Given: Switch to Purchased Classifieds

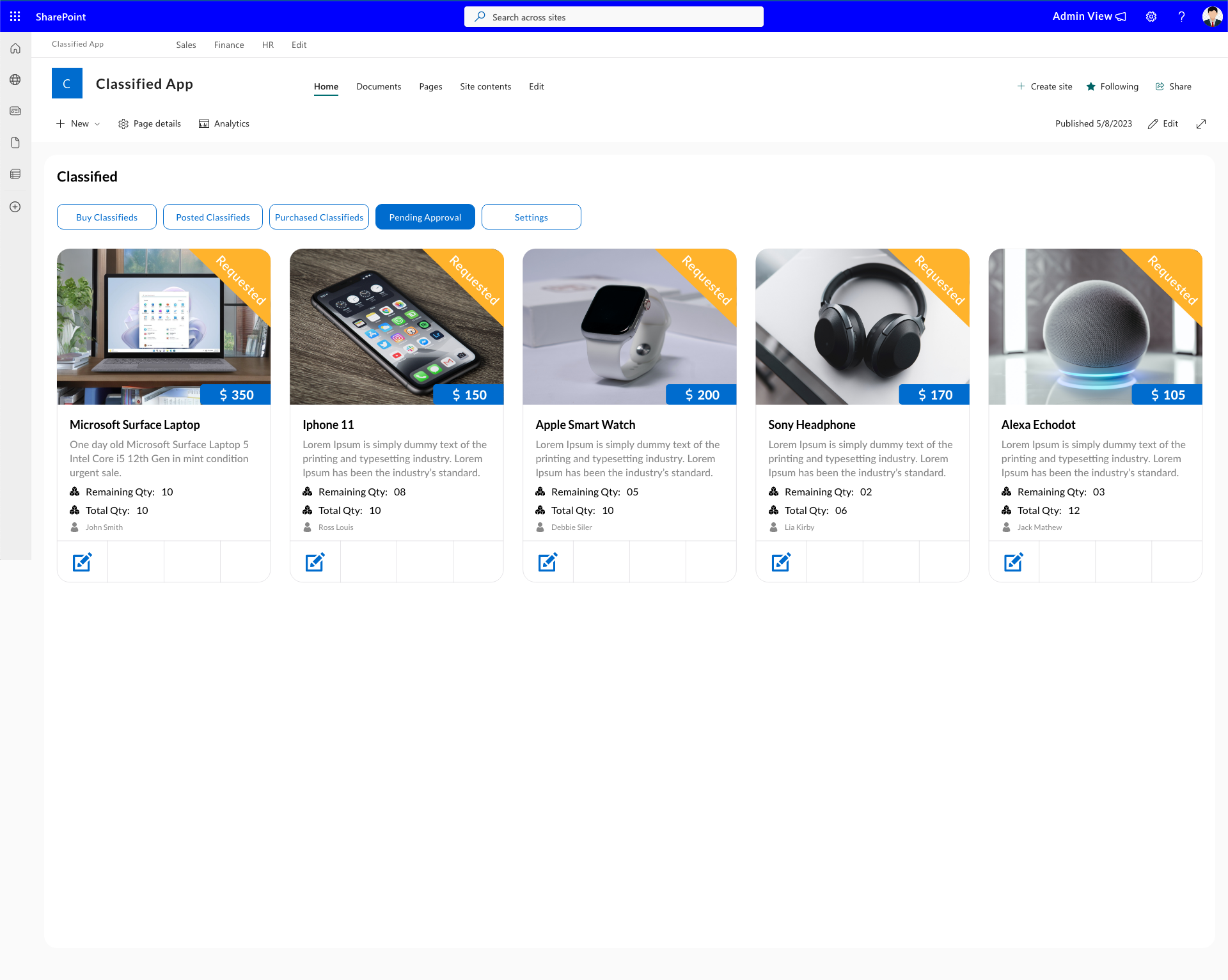Looking at the screenshot, I should coord(319,217).
